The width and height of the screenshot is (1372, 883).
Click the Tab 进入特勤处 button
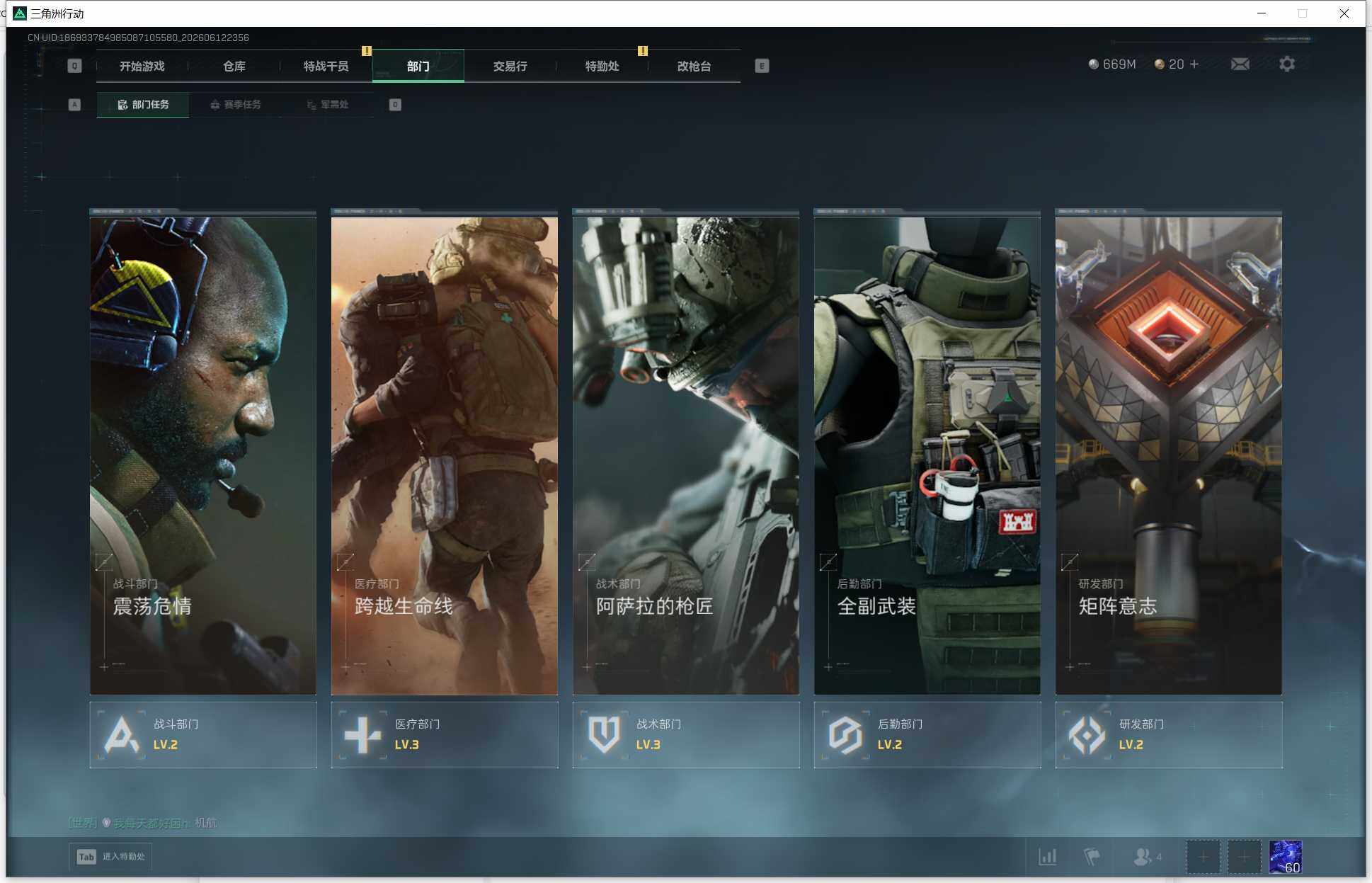[x=110, y=857]
